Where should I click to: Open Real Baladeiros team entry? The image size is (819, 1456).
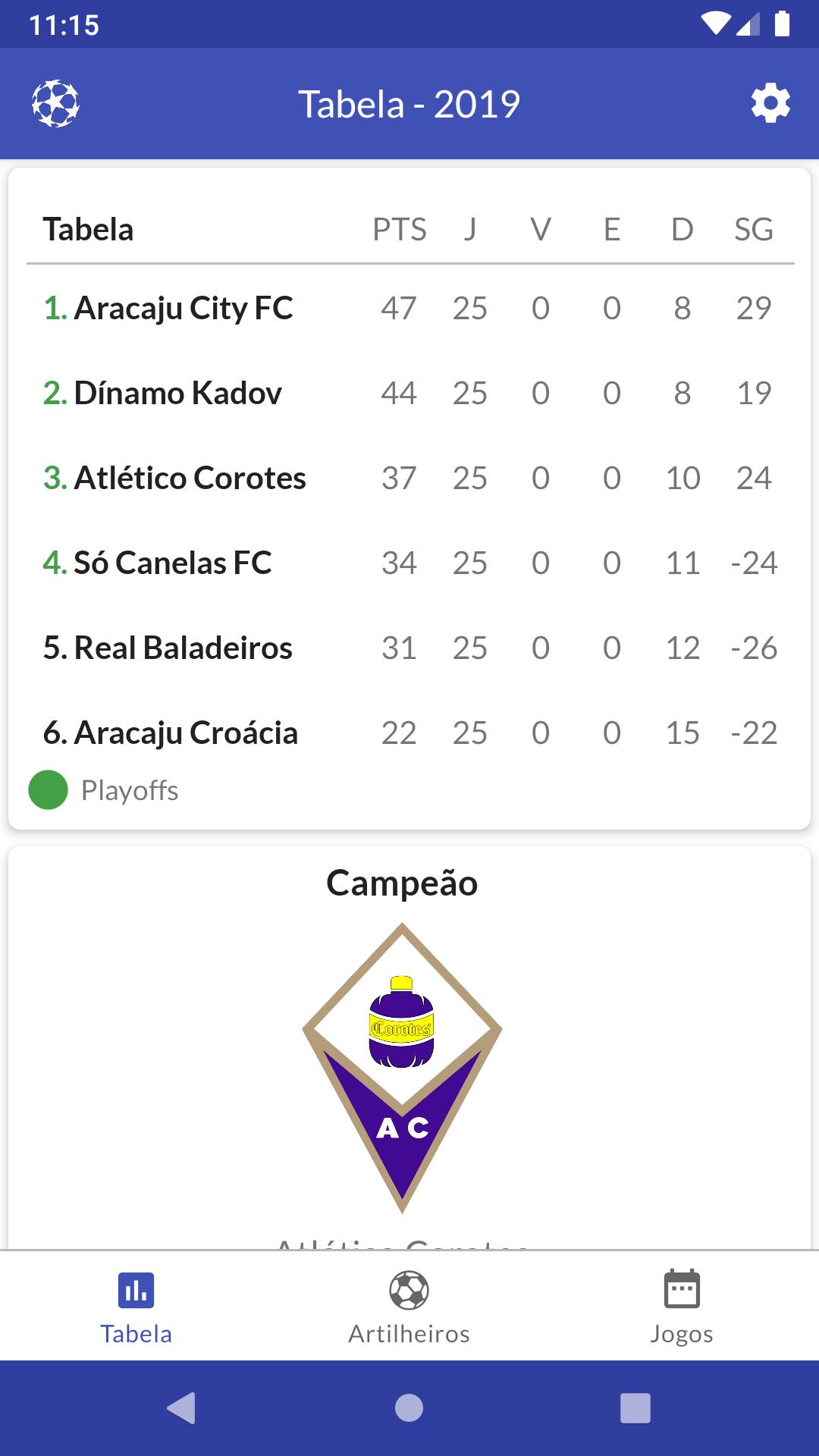410,648
